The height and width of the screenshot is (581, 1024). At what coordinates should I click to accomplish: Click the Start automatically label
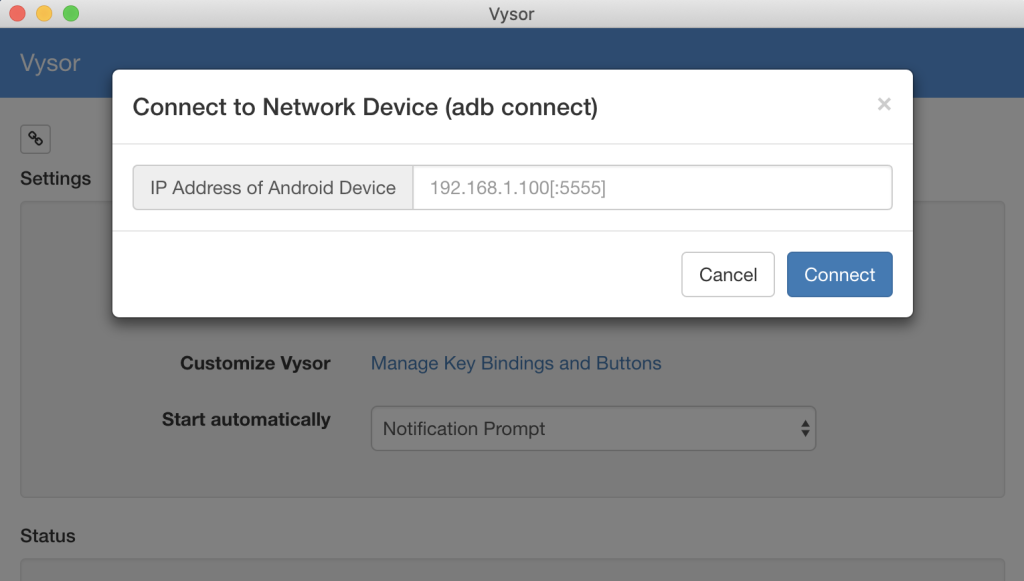(x=246, y=419)
